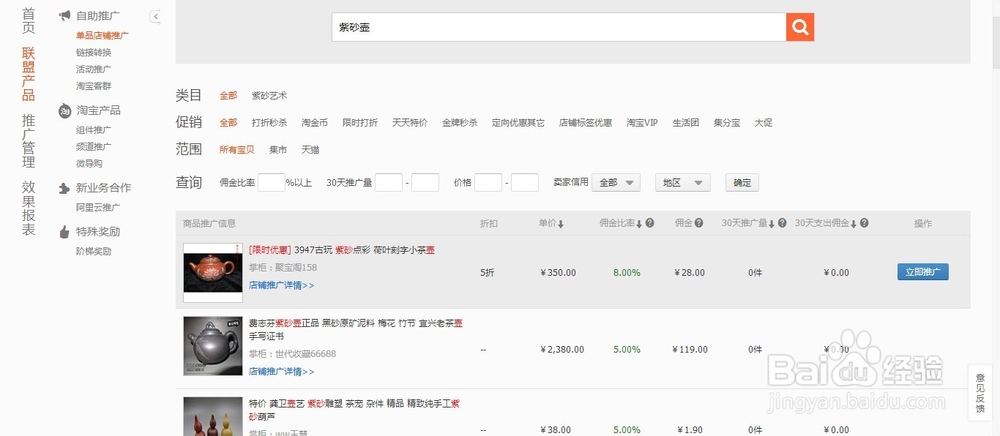Click the 30天推广量 minimum input field
The height and width of the screenshot is (436, 1000).
[x=388, y=183]
